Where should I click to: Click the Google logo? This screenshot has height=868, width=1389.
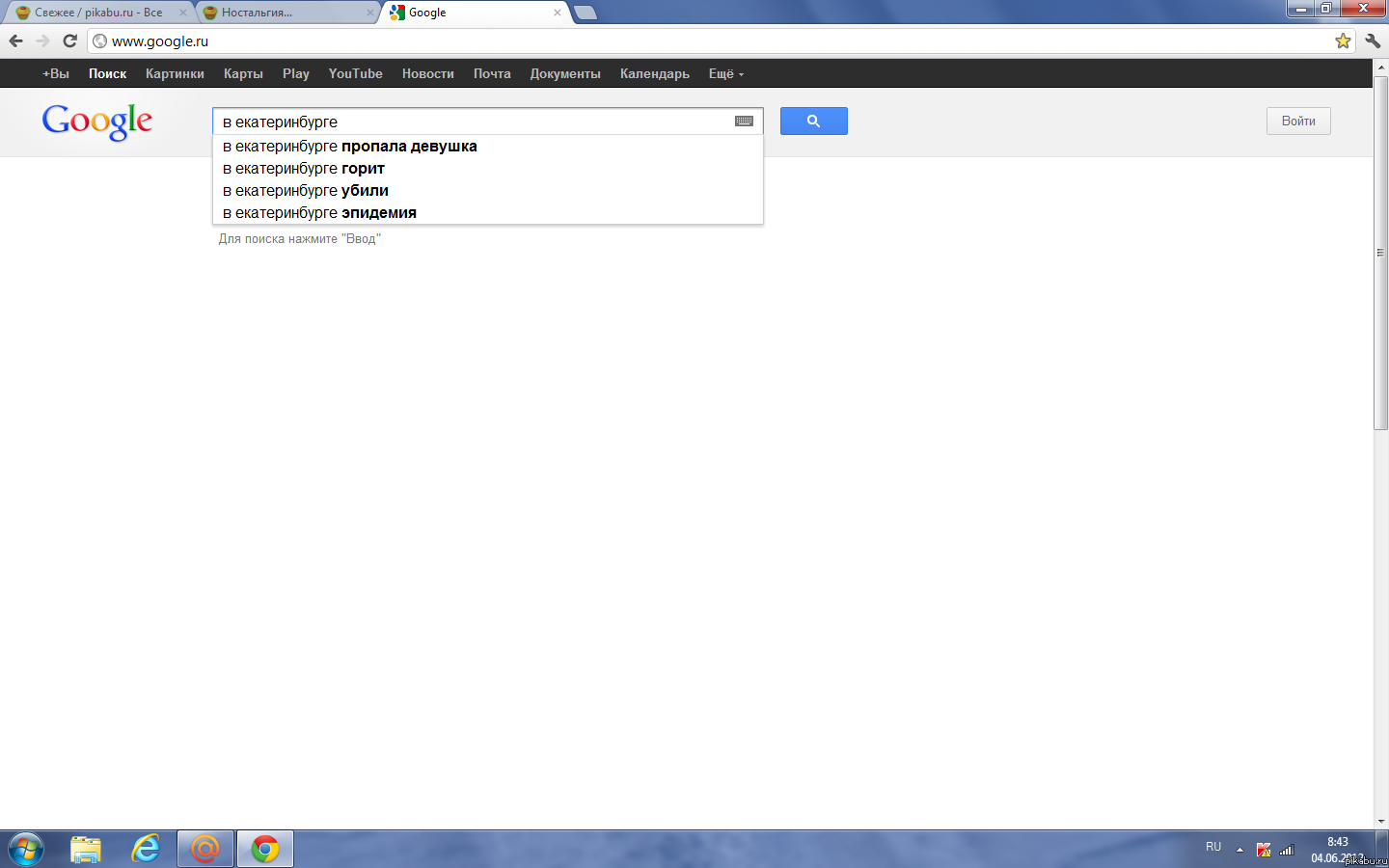tap(97, 122)
